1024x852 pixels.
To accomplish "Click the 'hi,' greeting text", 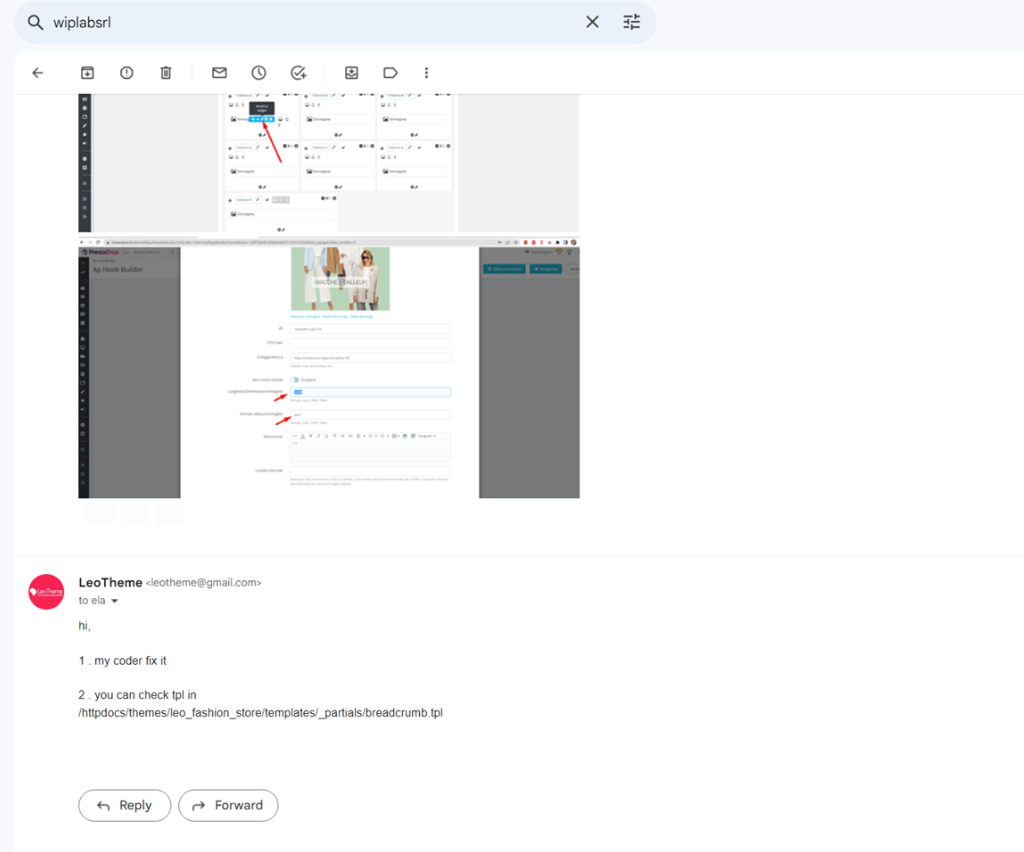I will click(x=84, y=626).
